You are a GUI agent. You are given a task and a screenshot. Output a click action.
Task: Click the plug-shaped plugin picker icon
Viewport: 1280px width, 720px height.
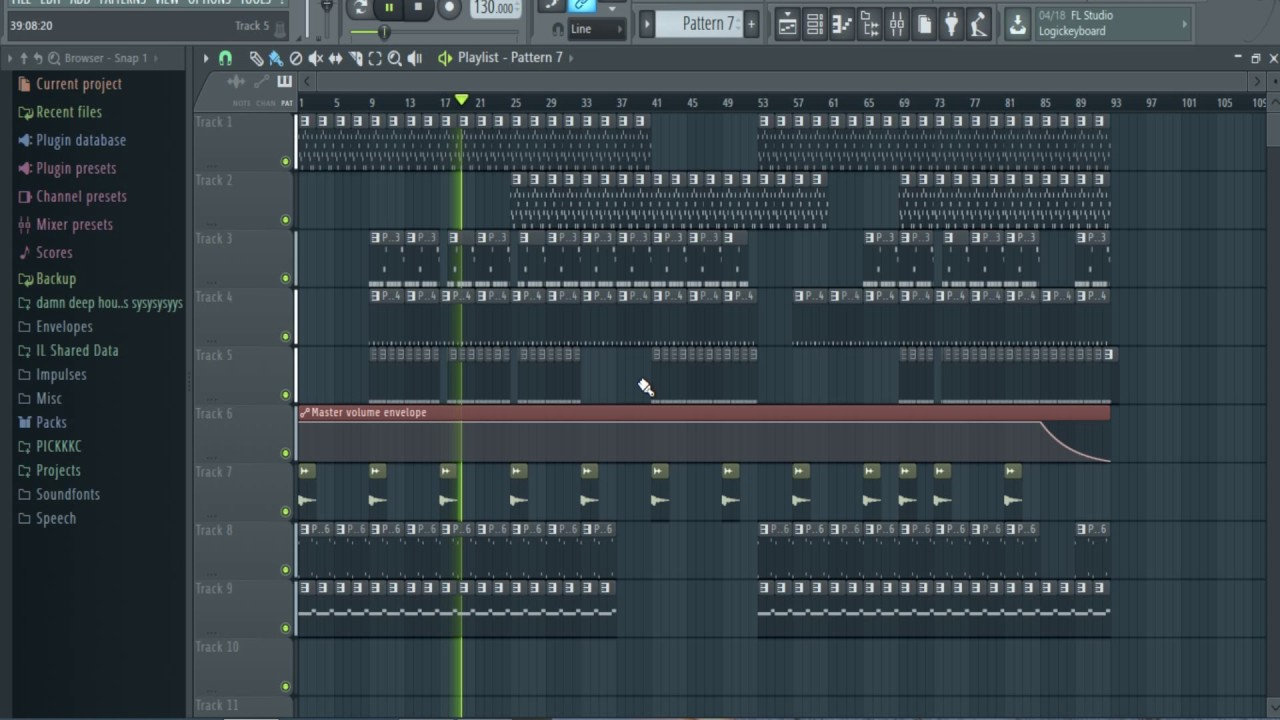(951, 24)
